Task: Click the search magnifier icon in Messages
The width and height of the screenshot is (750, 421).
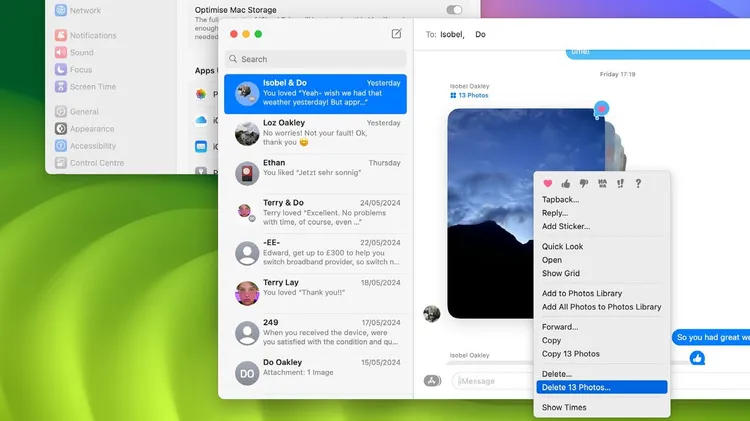Action: click(233, 59)
